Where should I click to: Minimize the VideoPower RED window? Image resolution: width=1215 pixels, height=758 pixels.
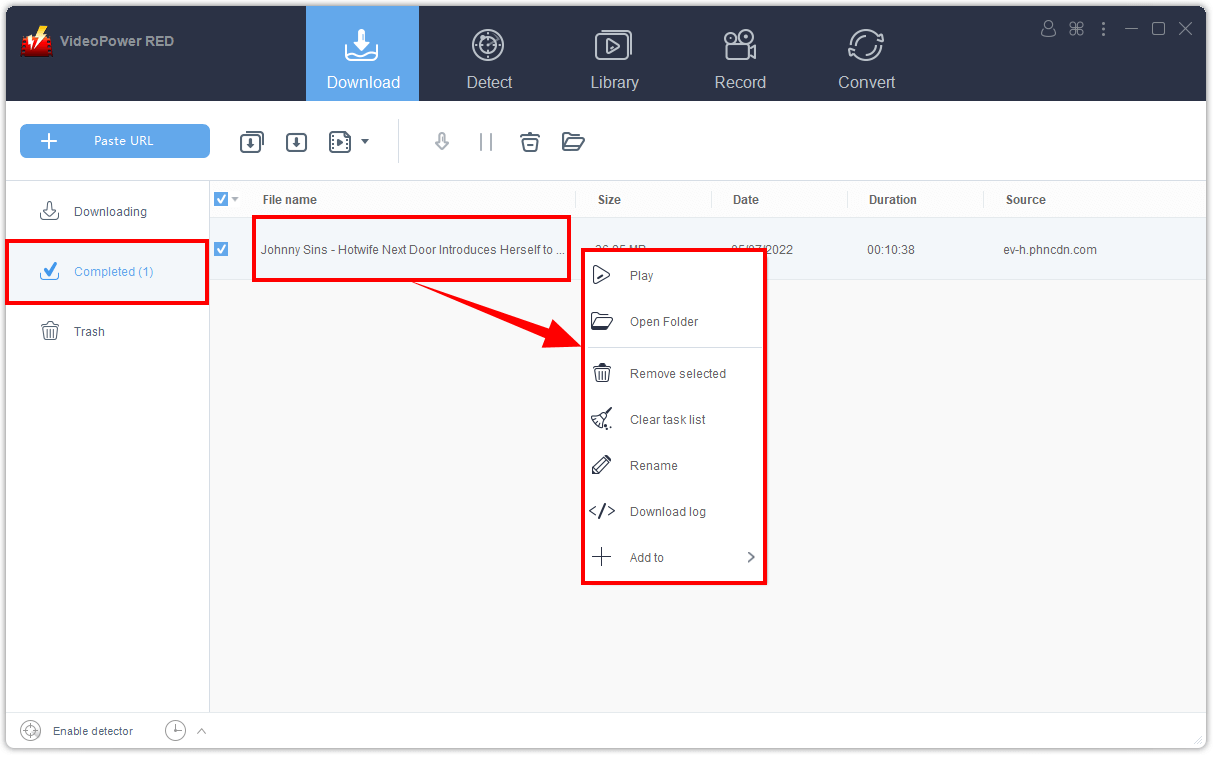tap(1131, 29)
